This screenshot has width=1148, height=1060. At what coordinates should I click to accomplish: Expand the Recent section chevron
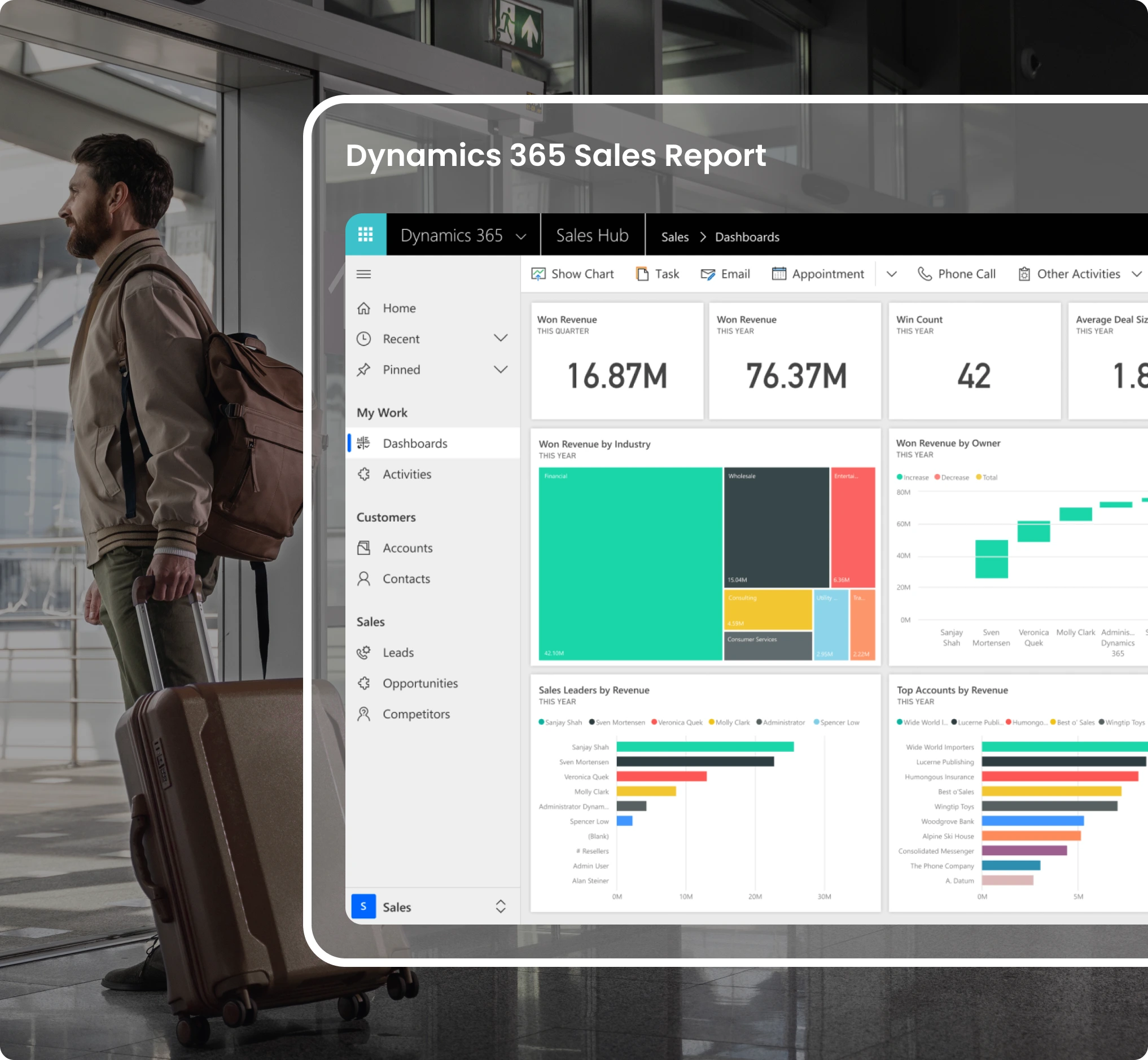(x=501, y=339)
